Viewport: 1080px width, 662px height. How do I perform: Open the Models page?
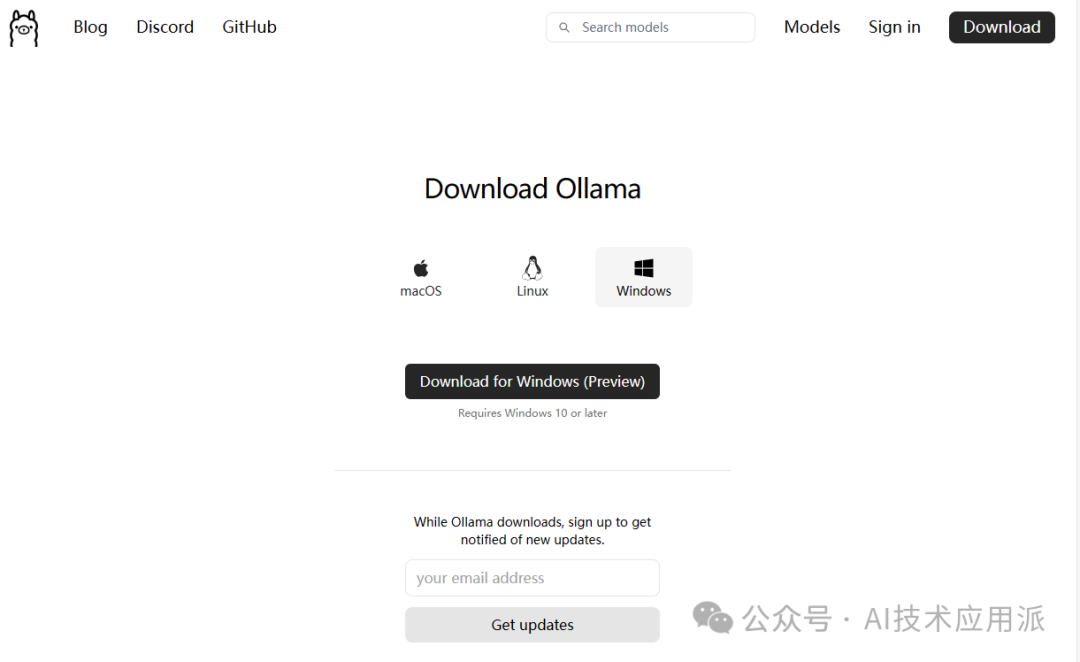click(812, 27)
